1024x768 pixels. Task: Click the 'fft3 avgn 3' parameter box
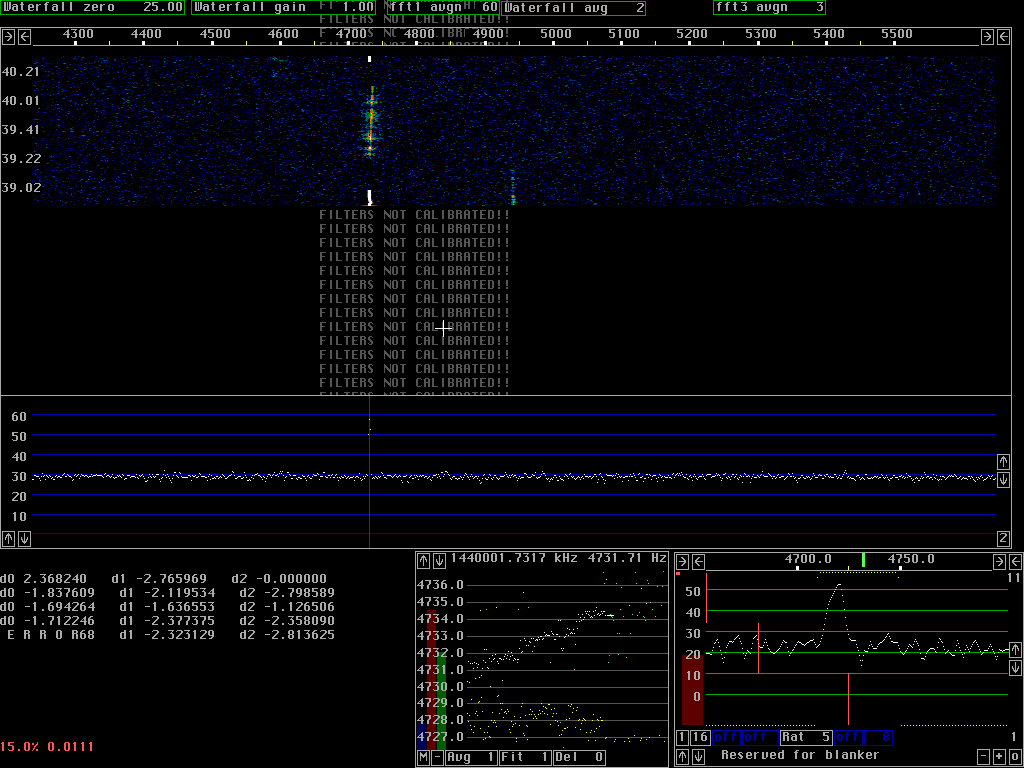pos(769,7)
